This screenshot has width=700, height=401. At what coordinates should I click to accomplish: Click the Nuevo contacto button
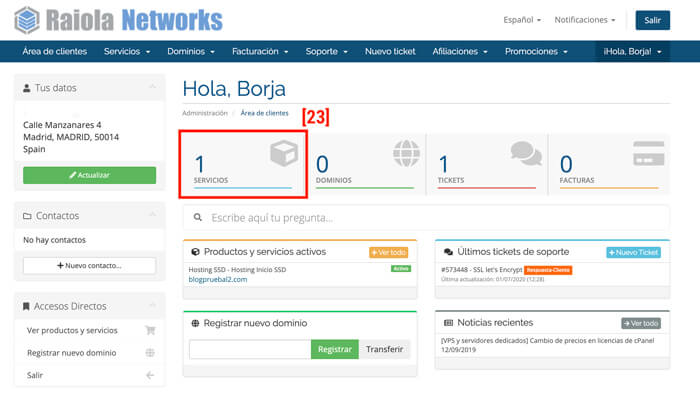90,265
